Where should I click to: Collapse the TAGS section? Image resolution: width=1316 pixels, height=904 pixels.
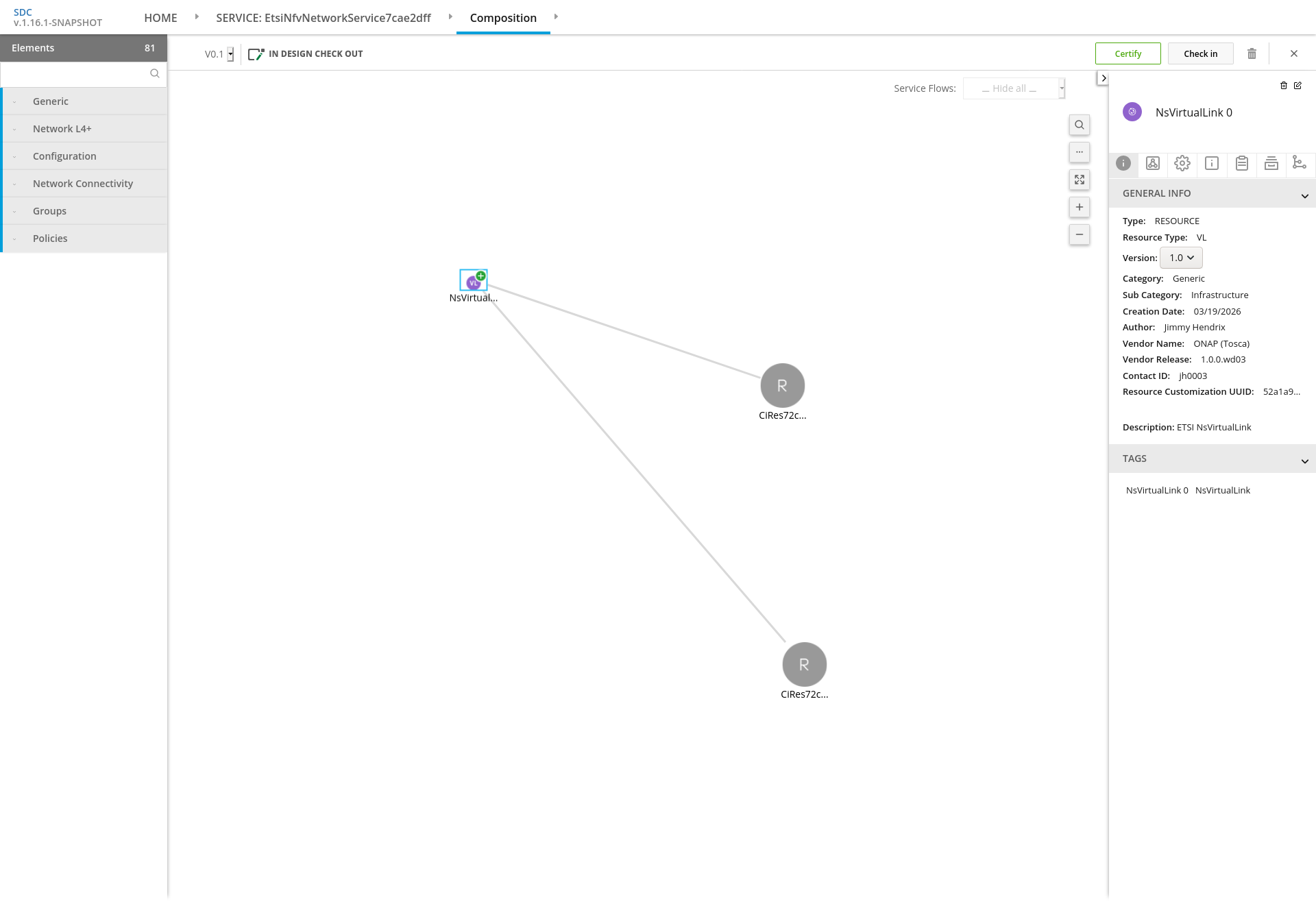(1304, 461)
